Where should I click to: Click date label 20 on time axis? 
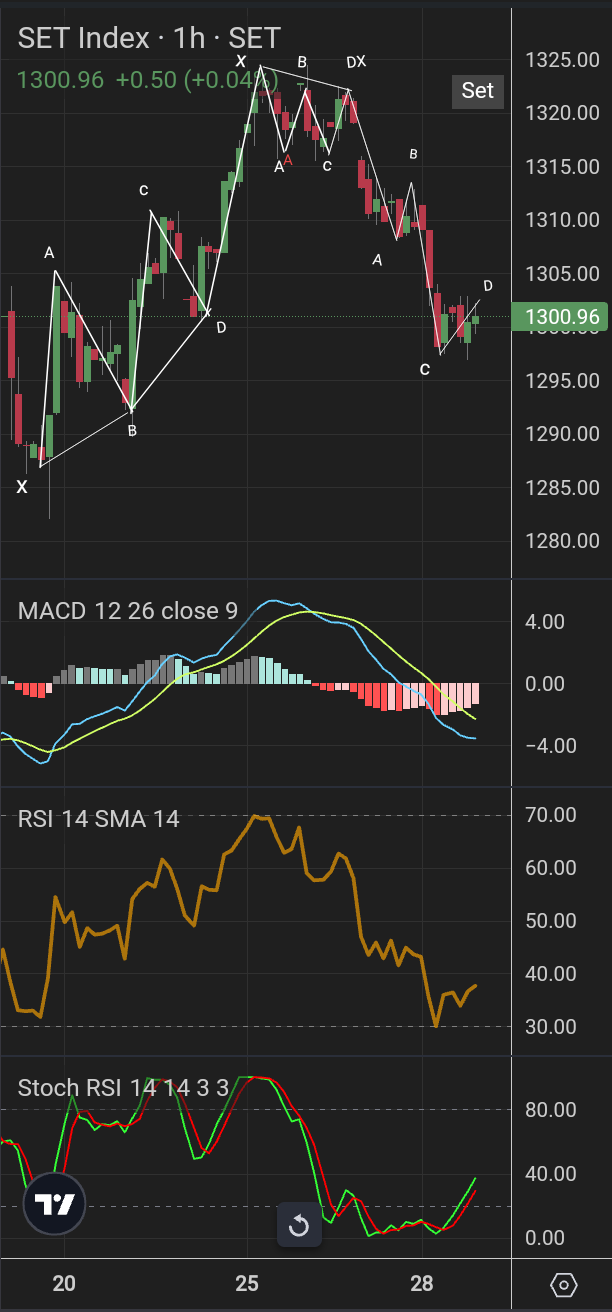(64, 1284)
